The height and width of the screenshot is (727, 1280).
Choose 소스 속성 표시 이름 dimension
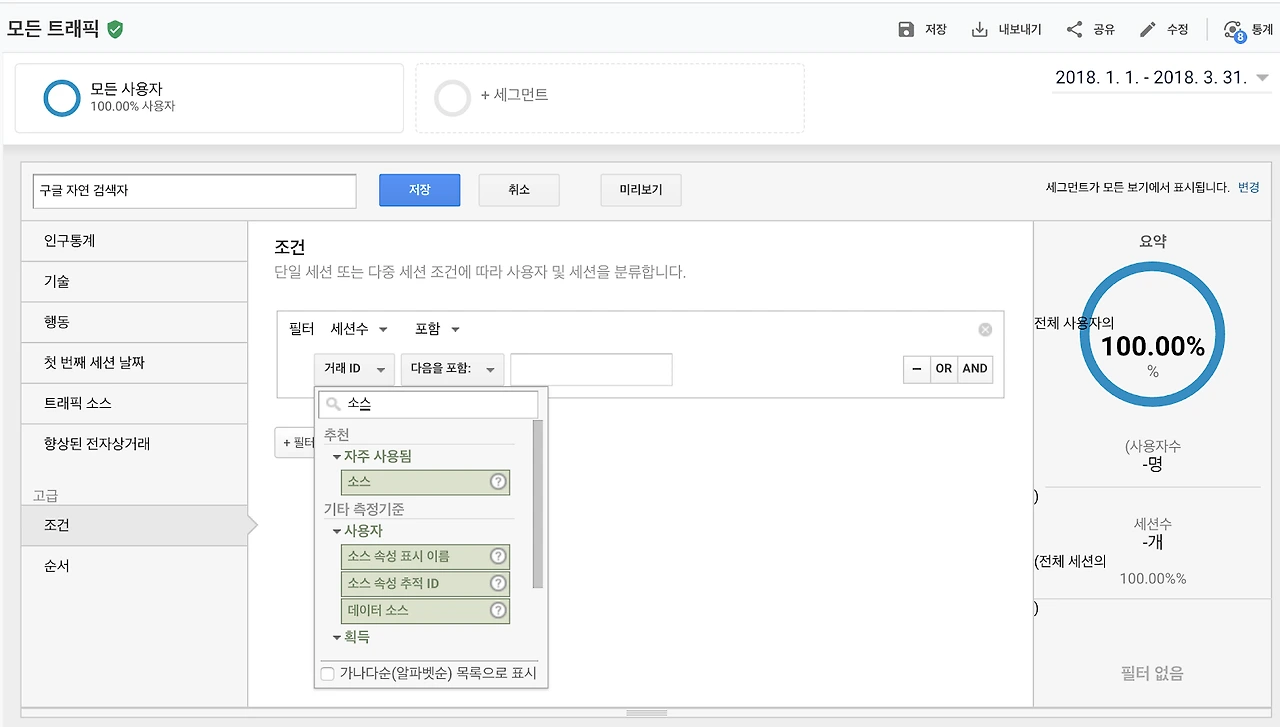(425, 556)
